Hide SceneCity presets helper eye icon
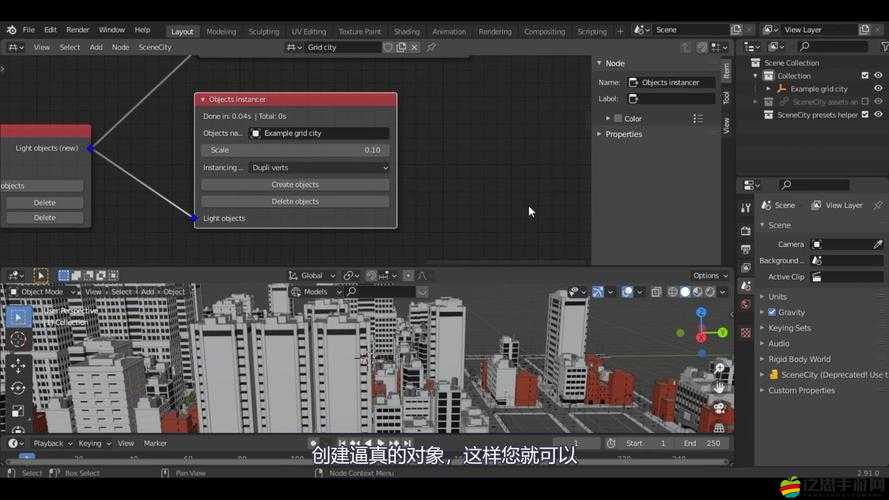This screenshot has width=889, height=500. pyautogui.click(x=878, y=115)
